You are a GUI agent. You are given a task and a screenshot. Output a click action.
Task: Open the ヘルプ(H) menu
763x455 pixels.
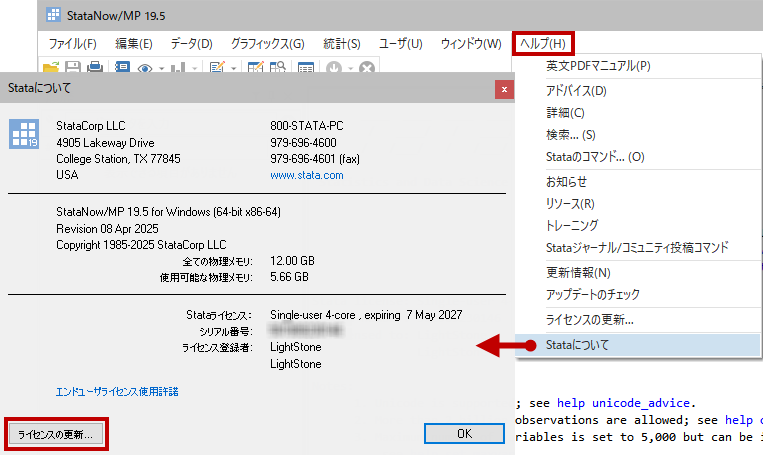click(543, 43)
